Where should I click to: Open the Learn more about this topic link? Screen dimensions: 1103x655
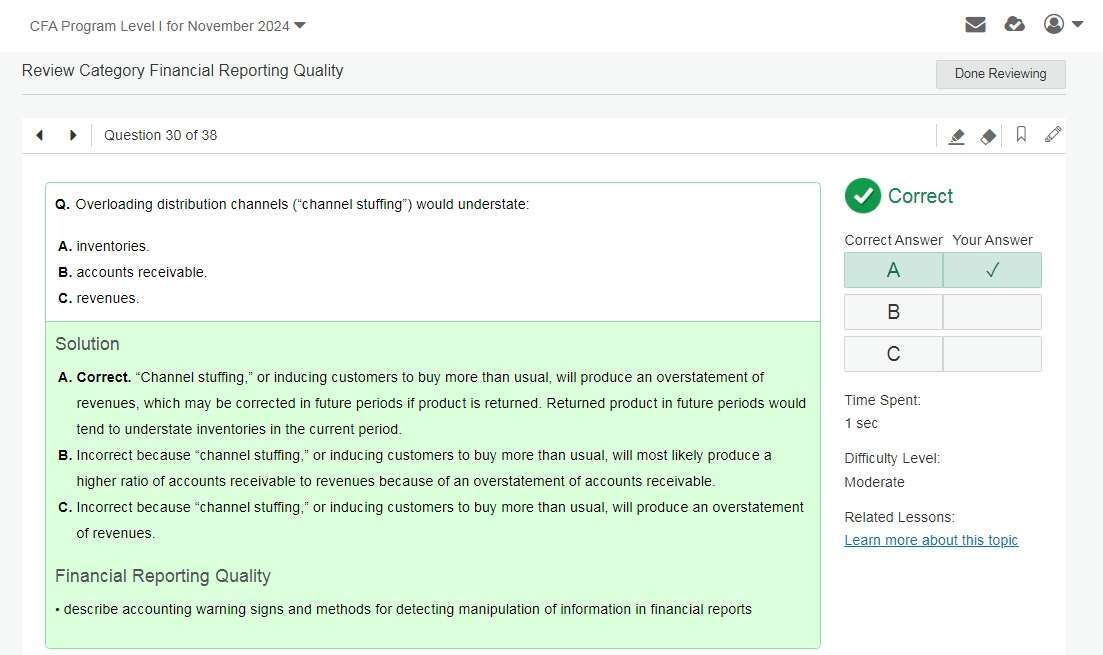(931, 541)
